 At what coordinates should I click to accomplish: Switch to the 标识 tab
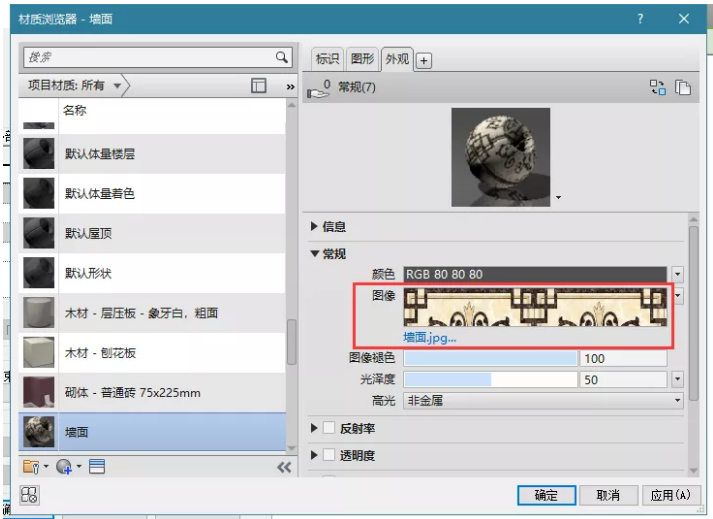(x=328, y=59)
